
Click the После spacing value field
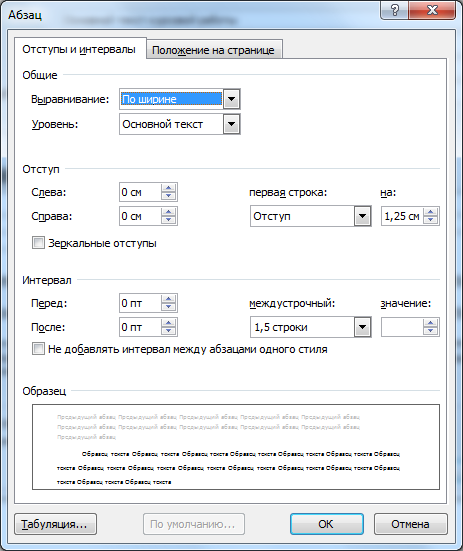point(140,327)
